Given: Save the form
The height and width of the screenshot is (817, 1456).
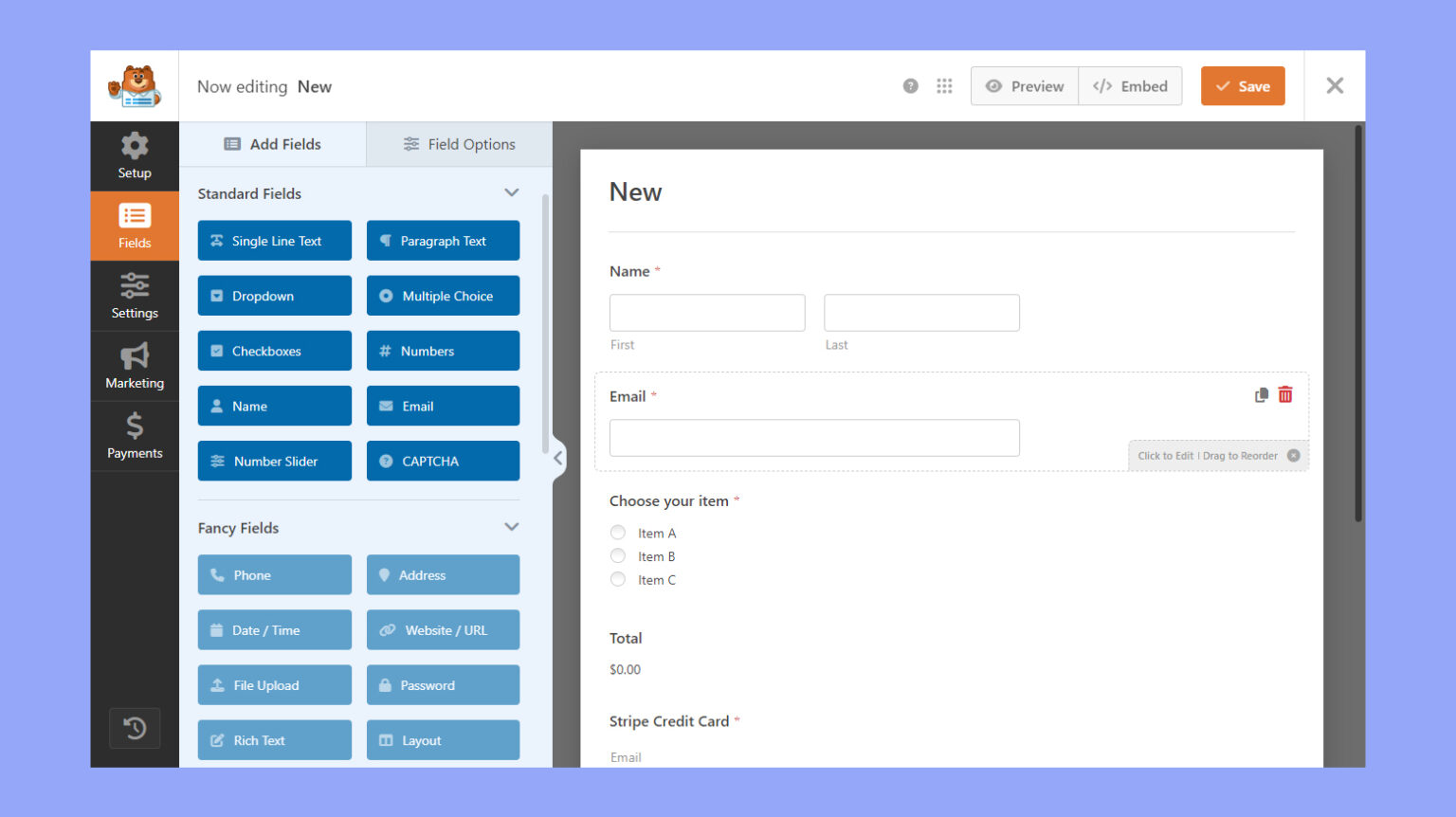Looking at the screenshot, I should click(1243, 86).
